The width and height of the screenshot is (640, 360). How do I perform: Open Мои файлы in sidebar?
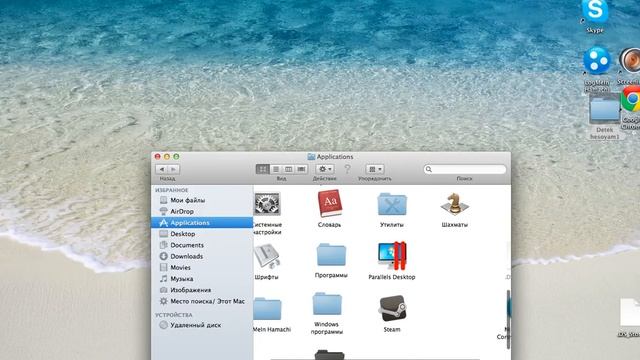[202, 200]
